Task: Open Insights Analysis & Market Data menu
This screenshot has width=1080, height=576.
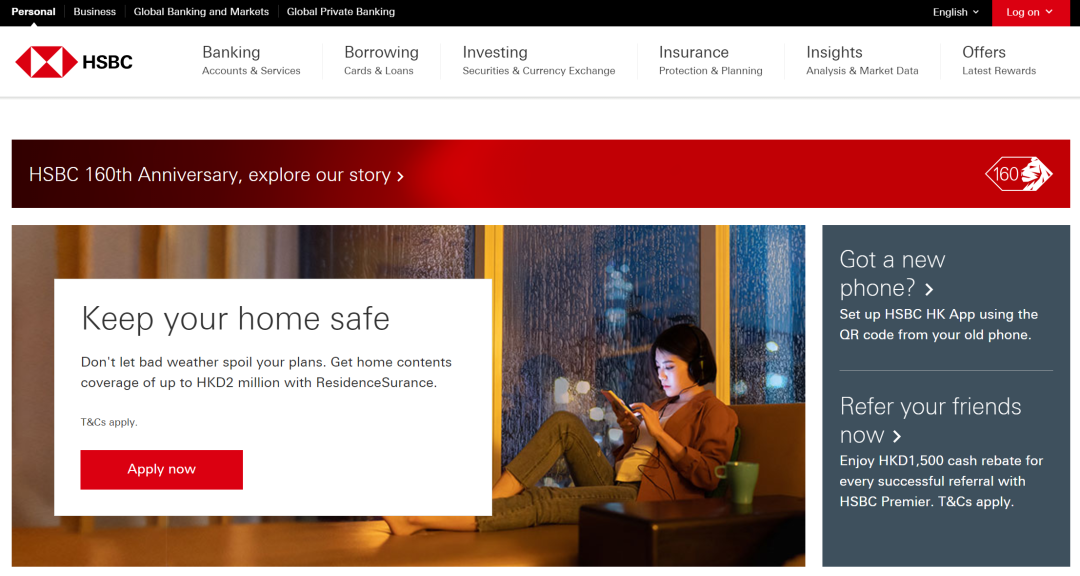Action: click(862, 61)
